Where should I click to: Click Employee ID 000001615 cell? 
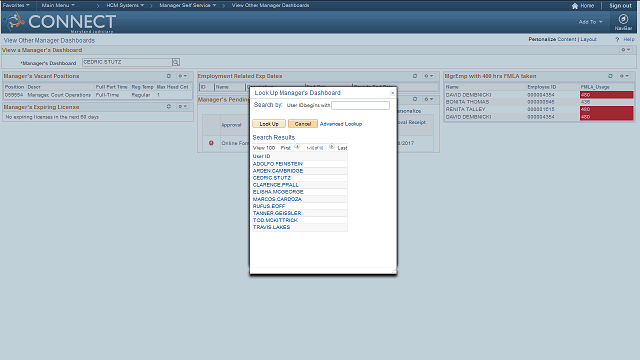pos(540,109)
